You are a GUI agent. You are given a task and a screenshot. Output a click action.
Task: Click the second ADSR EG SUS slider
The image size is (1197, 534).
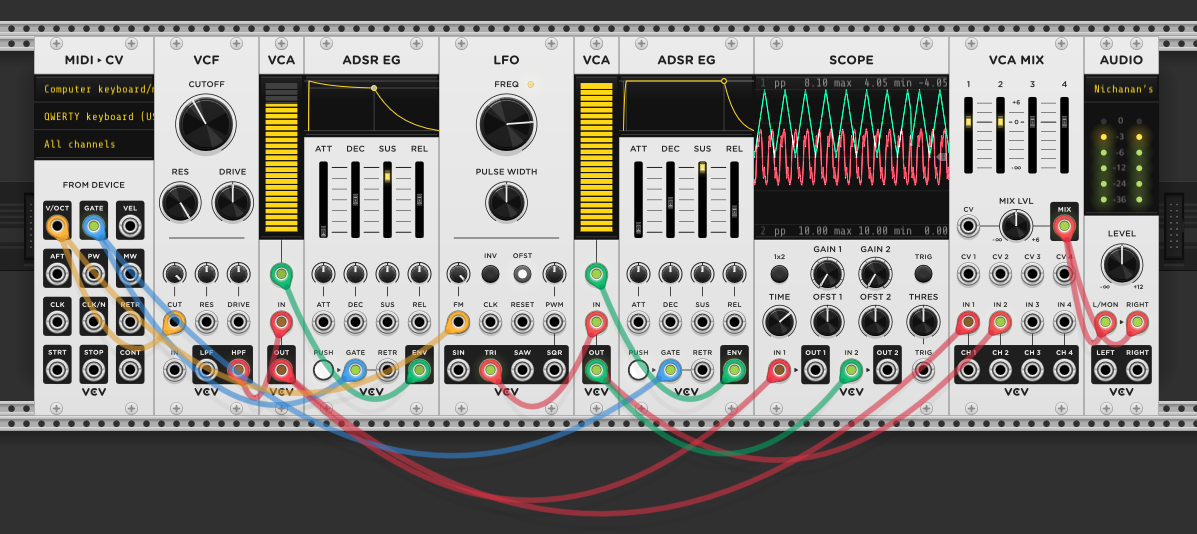point(702,198)
